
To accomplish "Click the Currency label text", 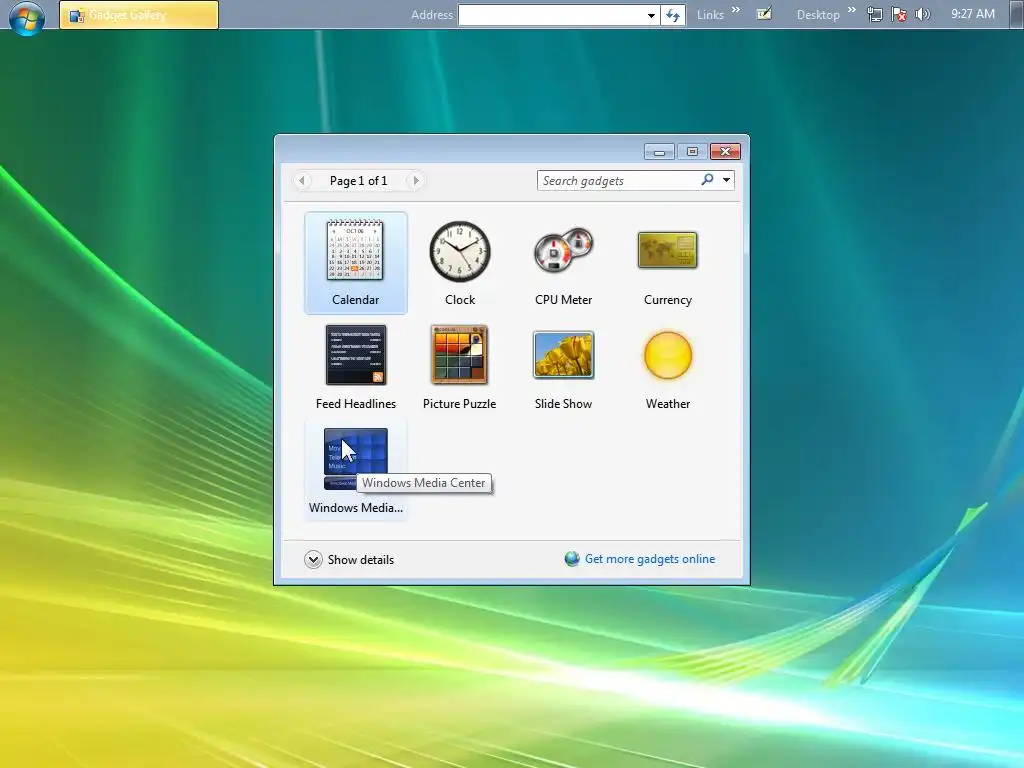I will coord(667,300).
